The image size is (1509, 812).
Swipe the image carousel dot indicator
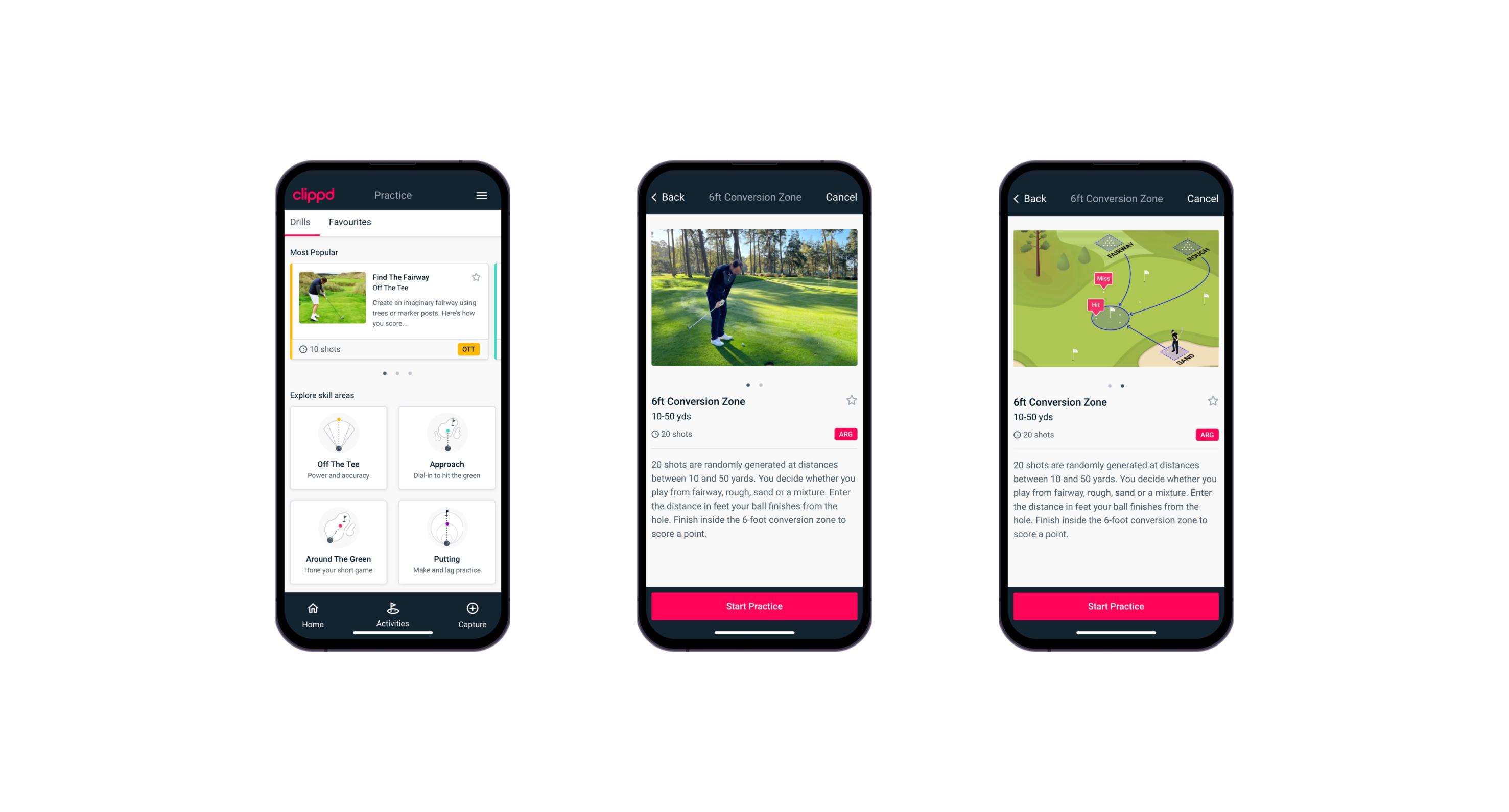tap(757, 384)
